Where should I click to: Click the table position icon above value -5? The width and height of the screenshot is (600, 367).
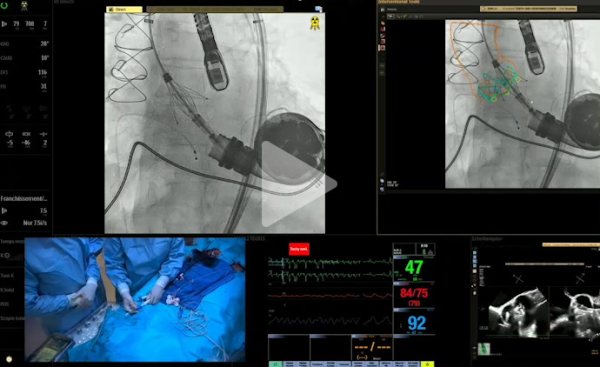9,134
